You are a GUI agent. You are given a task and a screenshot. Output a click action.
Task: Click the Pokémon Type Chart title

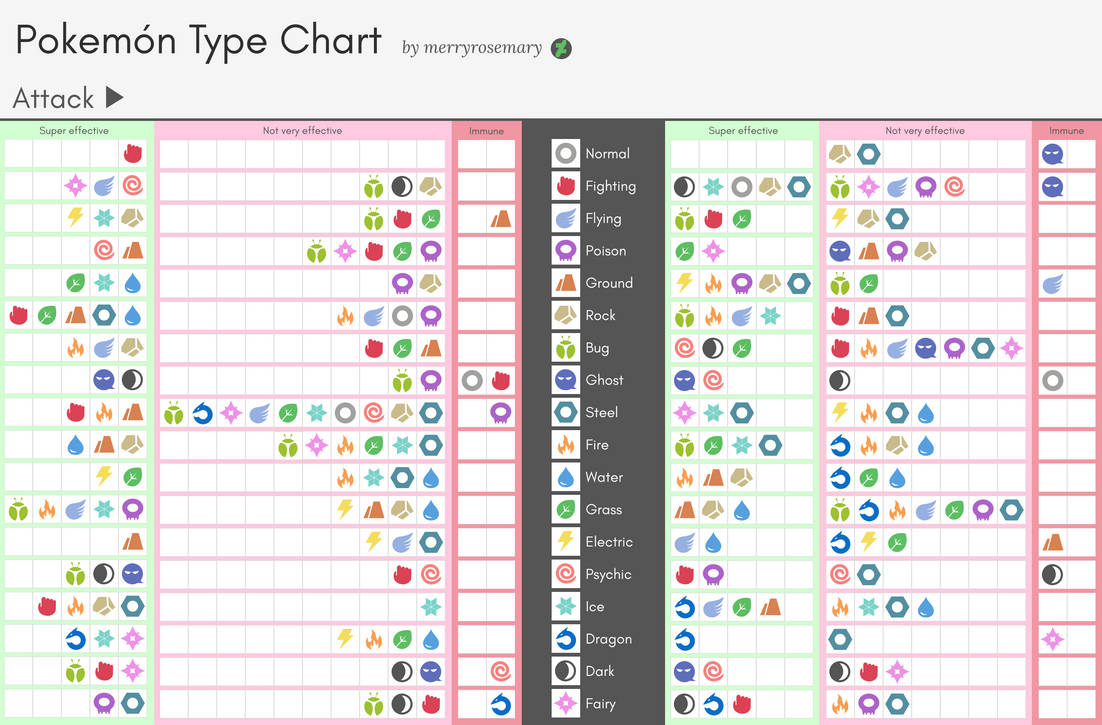pos(199,41)
